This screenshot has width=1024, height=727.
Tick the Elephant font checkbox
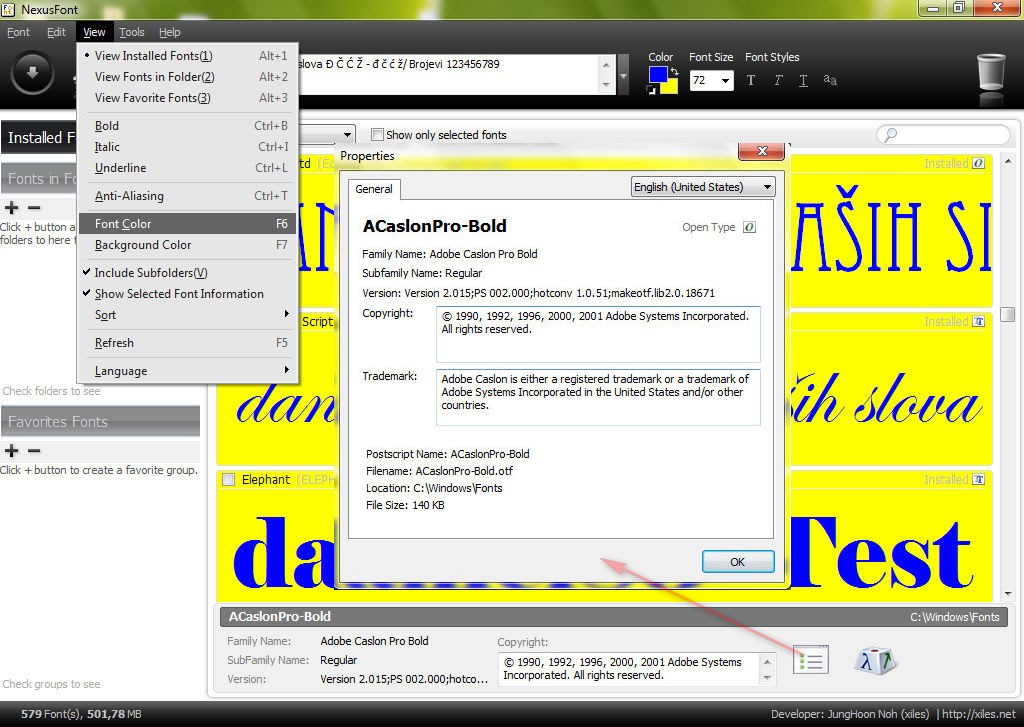click(x=229, y=479)
